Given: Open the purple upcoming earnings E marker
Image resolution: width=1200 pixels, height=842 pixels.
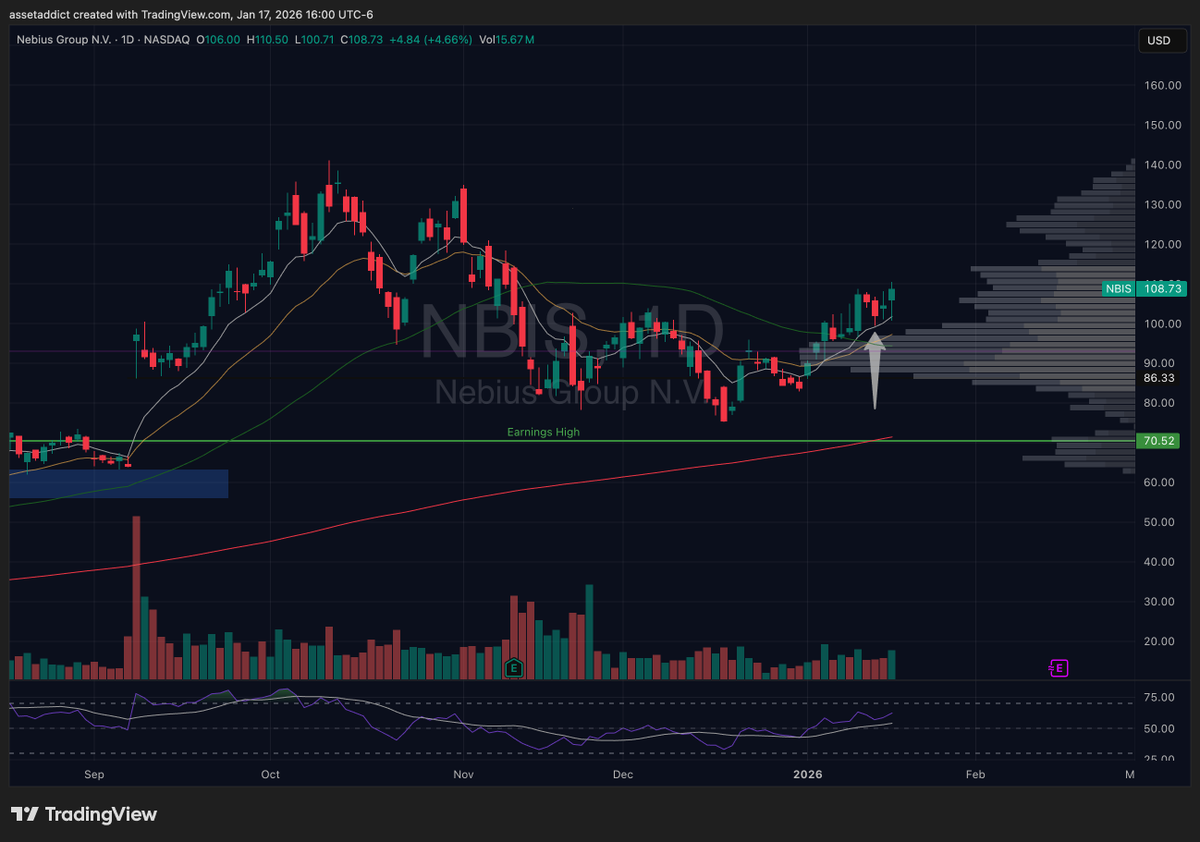Looking at the screenshot, I should [1058, 667].
